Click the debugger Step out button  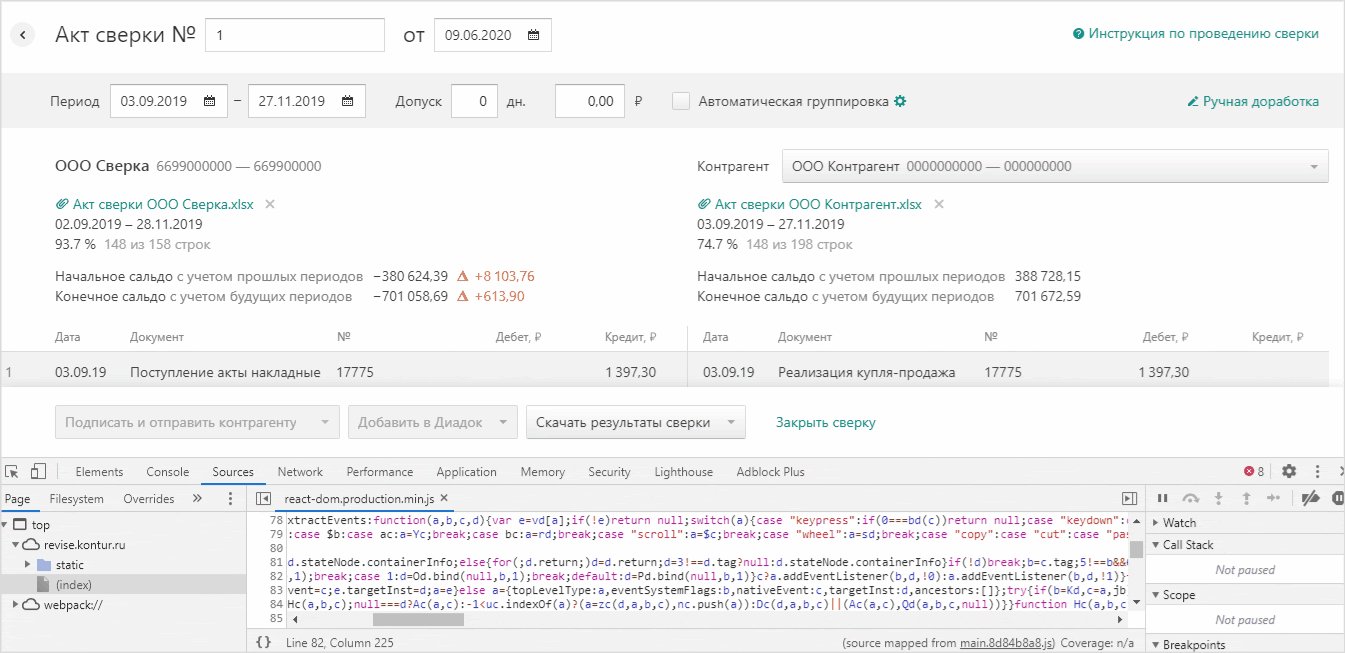point(1246,498)
